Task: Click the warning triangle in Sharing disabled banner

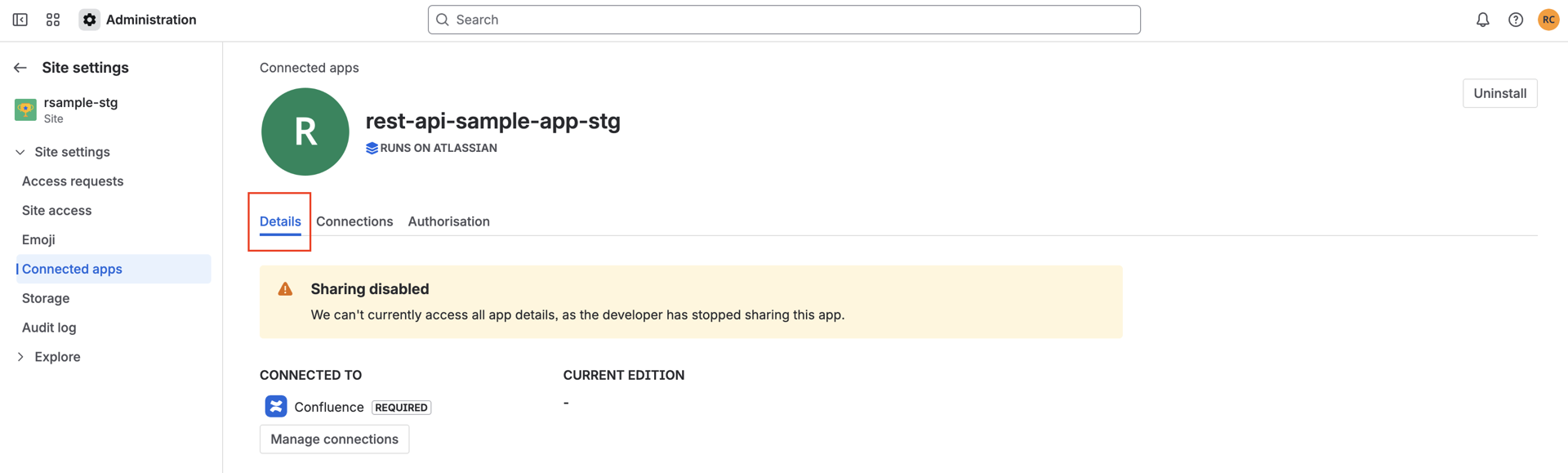Action: click(284, 288)
